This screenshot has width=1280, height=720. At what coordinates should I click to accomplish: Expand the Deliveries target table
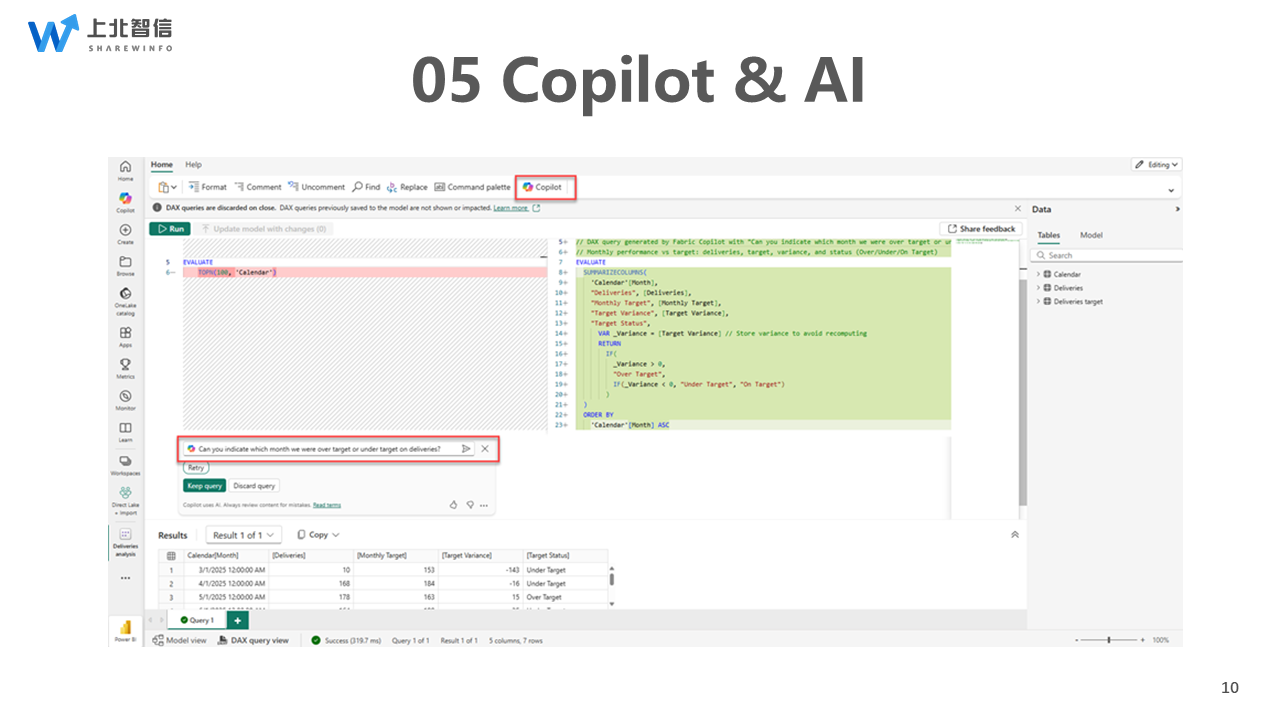click(x=1038, y=301)
